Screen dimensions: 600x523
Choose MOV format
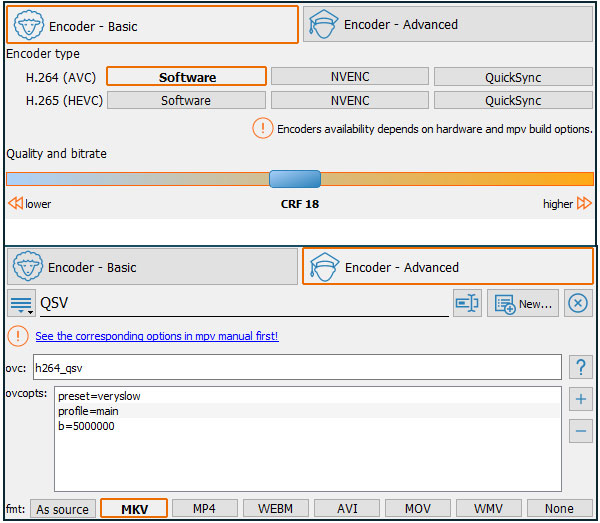pyautogui.click(x=418, y=508)
